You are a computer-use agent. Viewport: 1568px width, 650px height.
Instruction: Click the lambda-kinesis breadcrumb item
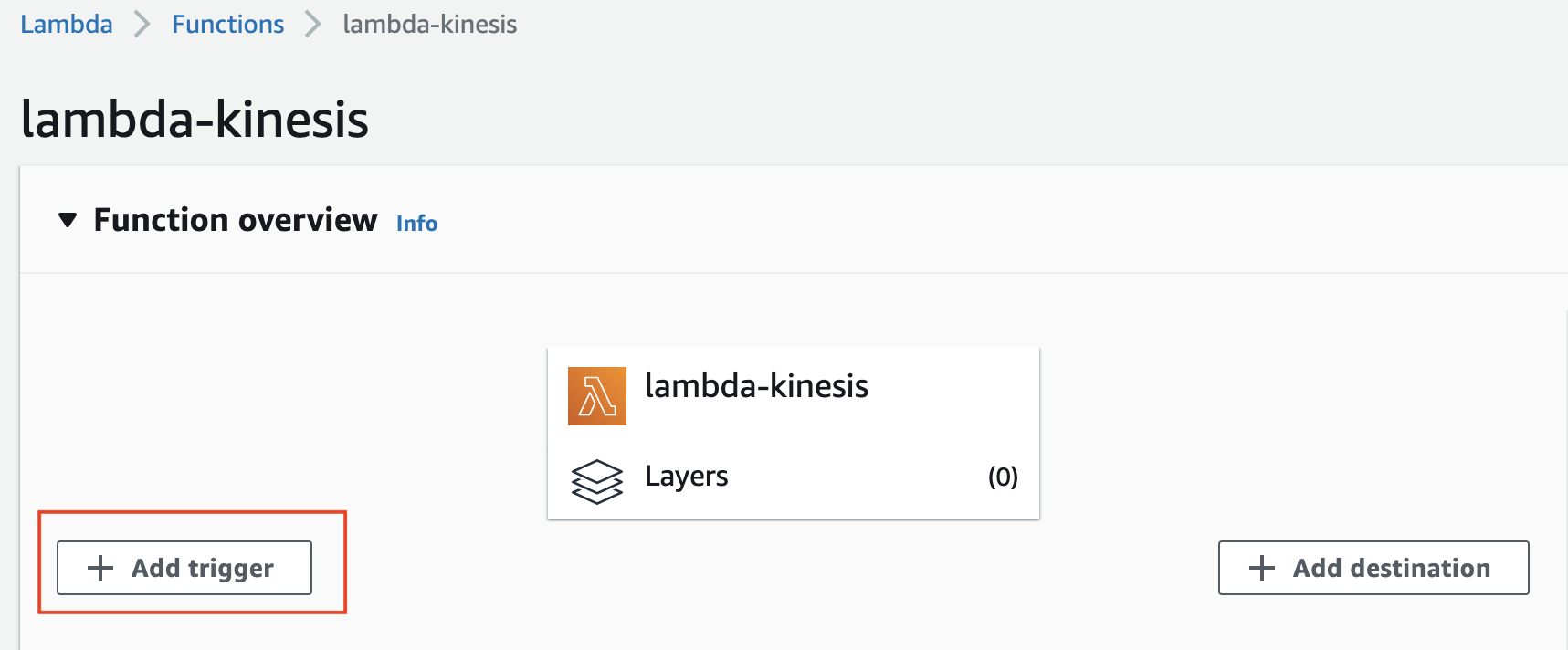[x=430, y=24]
